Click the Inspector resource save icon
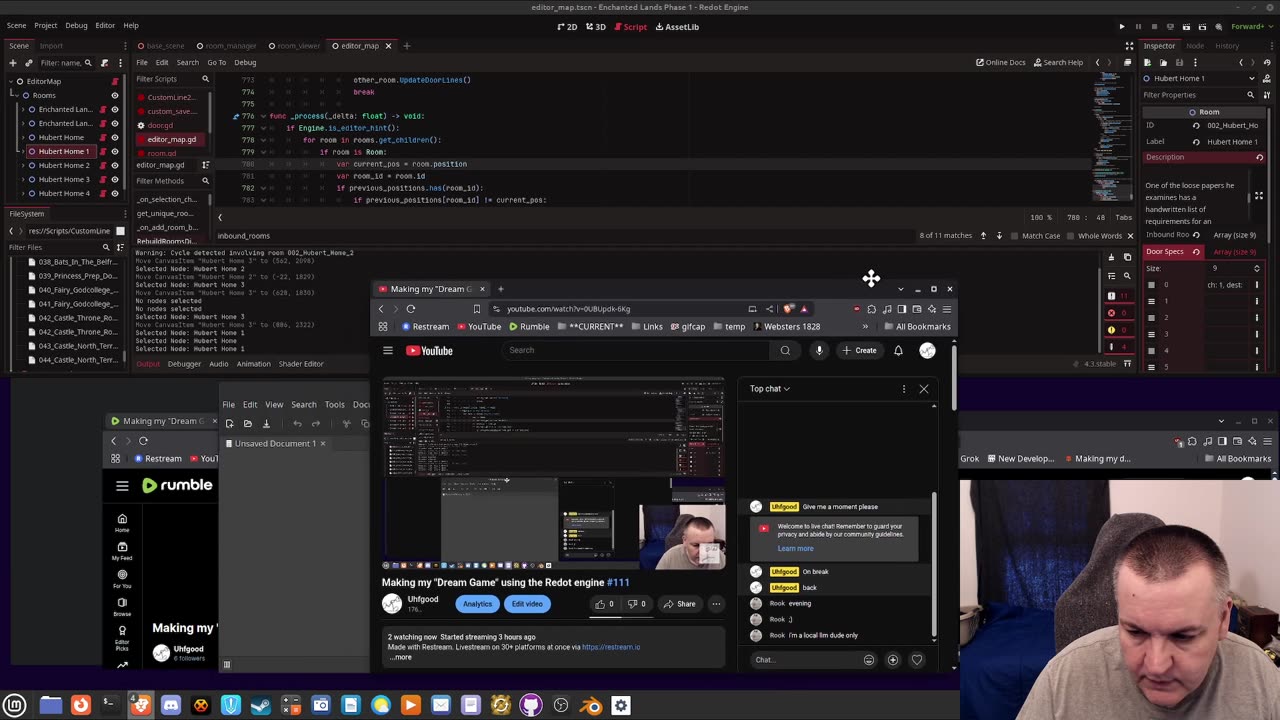The height and width of the screenshot is (720, 1280). point(1181,62)
